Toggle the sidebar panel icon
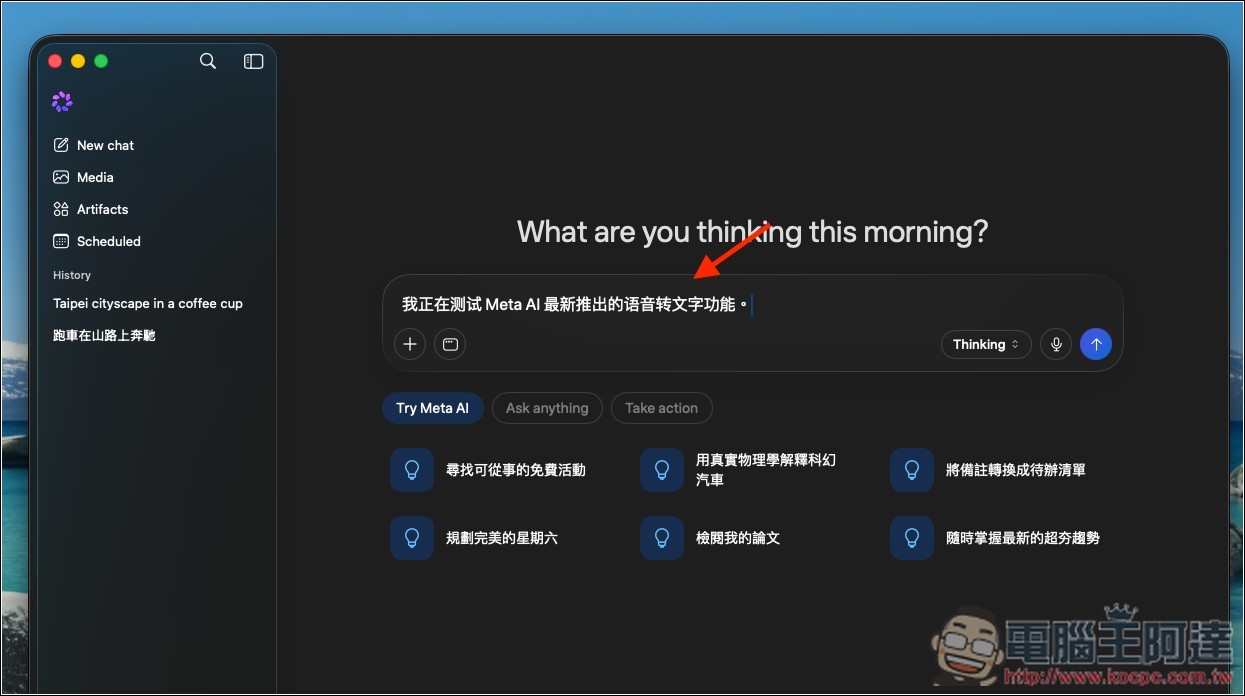Viewport: 1245px width, 696px height. (x=254, y=61)
